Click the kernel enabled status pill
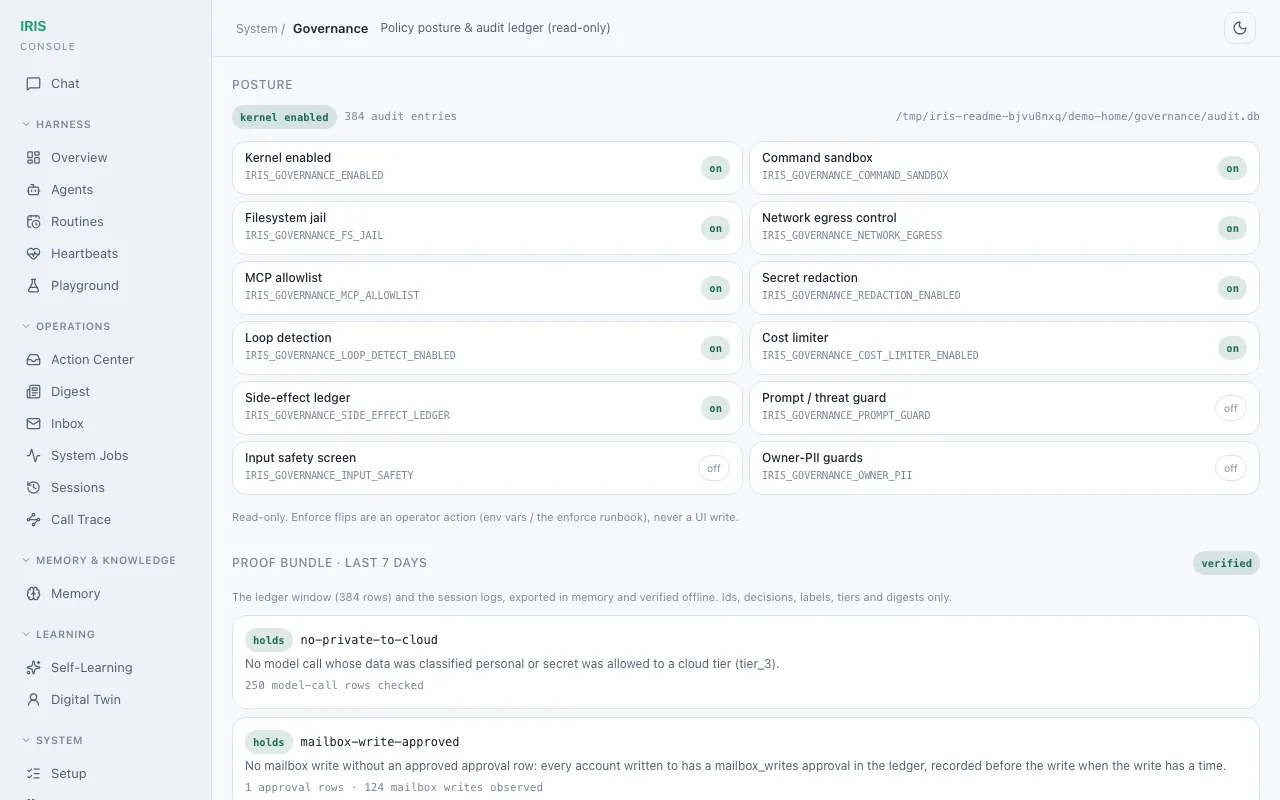 point(284,117)
